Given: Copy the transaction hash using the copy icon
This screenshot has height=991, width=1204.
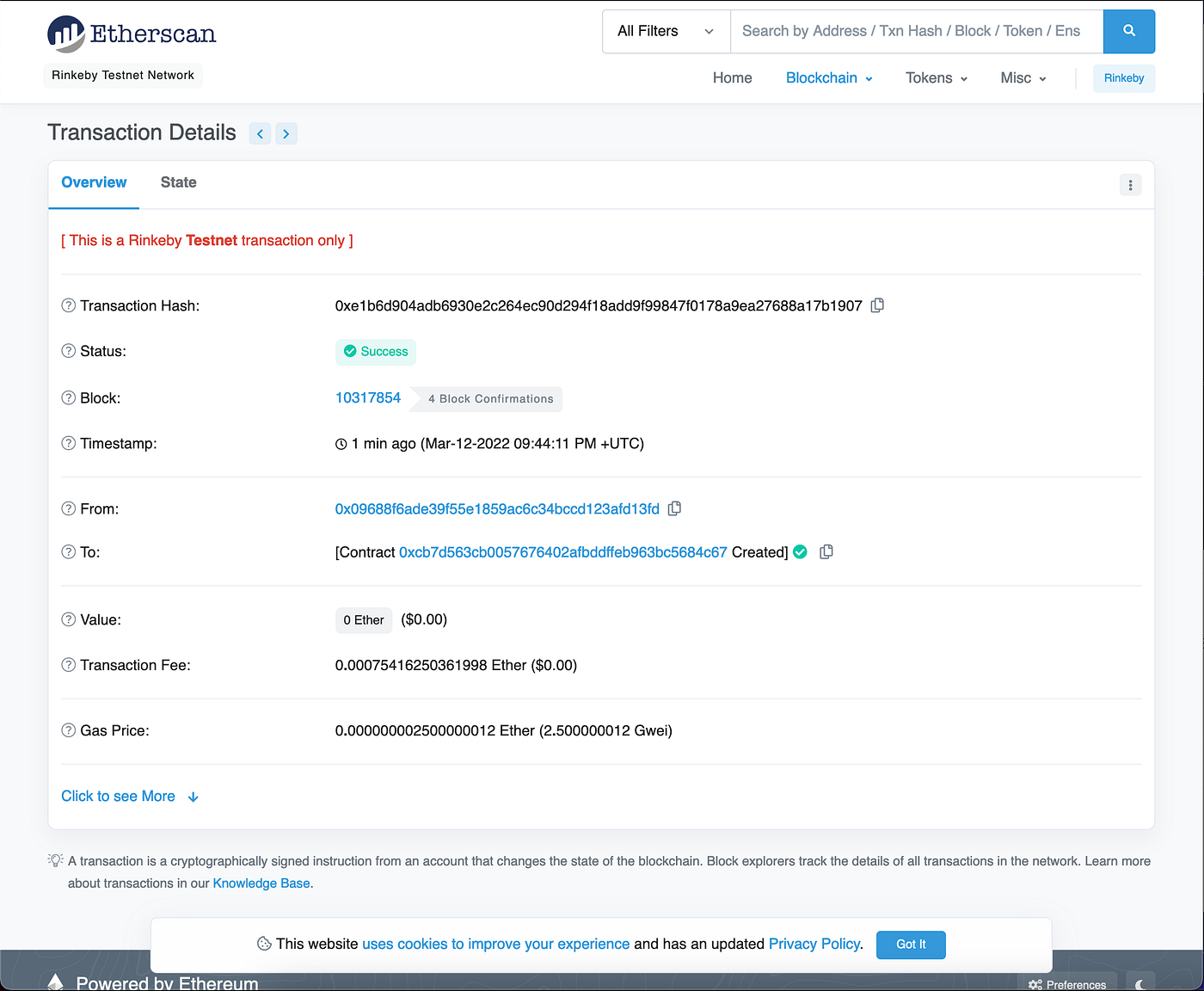Looking at the screenshot, I should point(877,305).
